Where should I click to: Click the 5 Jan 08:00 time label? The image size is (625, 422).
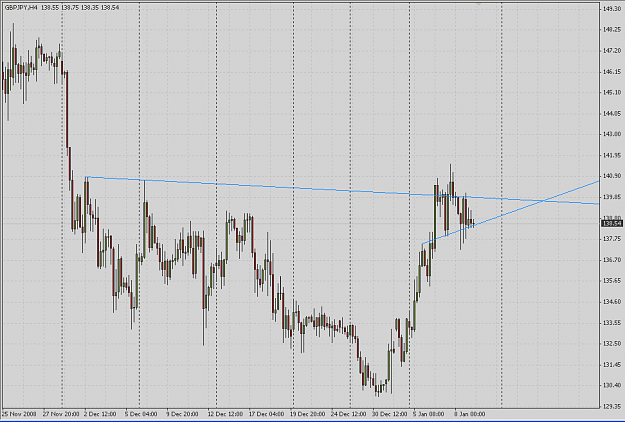(428, 414)
